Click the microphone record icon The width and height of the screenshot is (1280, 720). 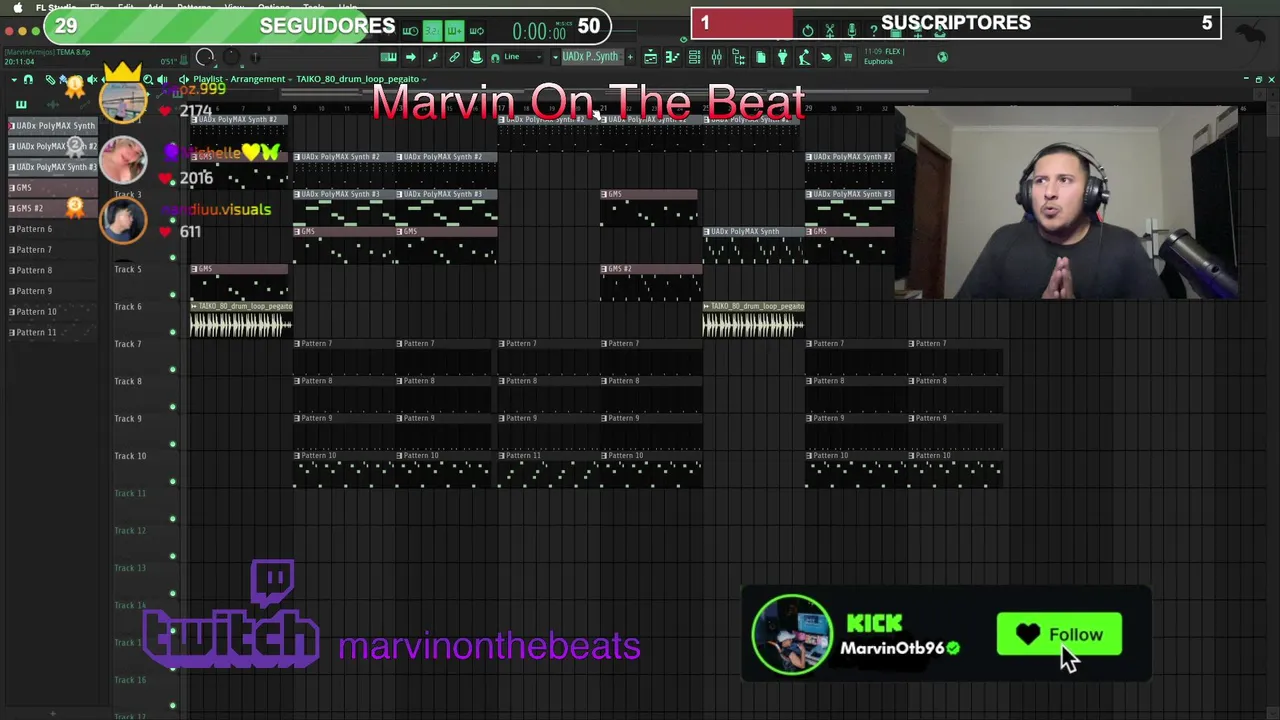(852, 32)
